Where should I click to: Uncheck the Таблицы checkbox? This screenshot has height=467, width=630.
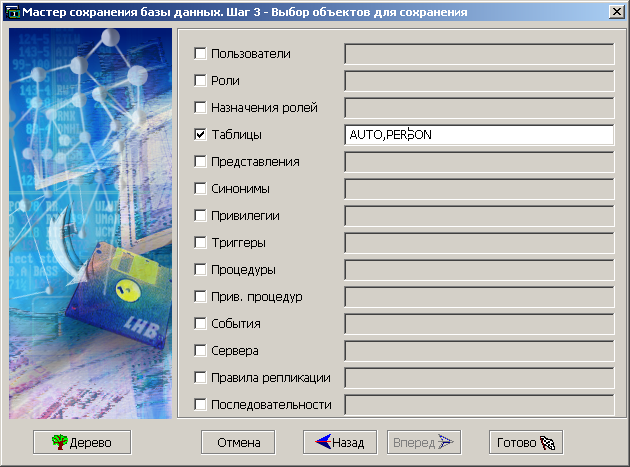[x=200, y=134]
